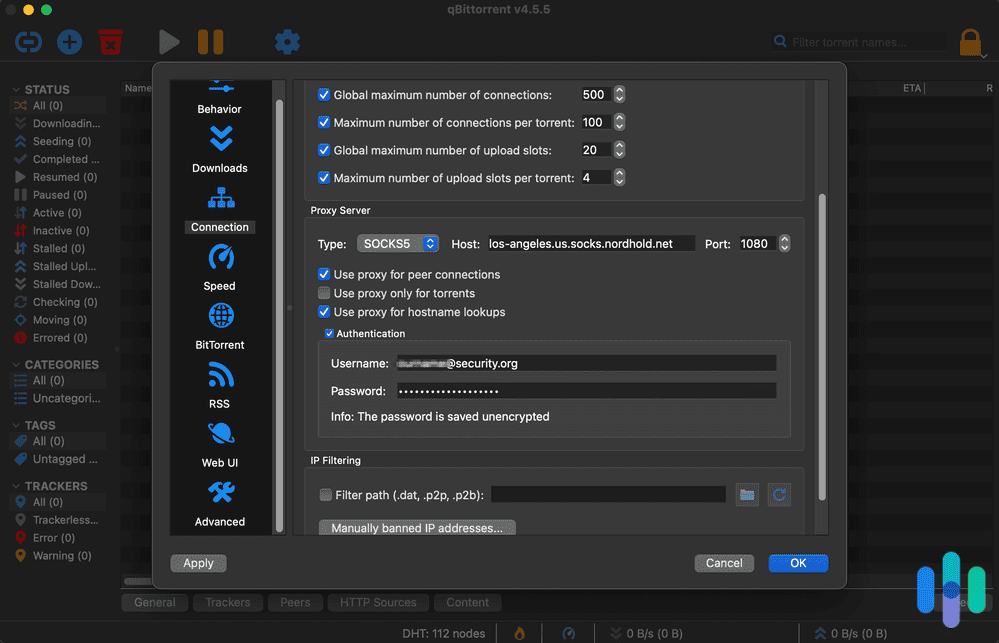Select the Speed settings icon

tap(219, 268)
